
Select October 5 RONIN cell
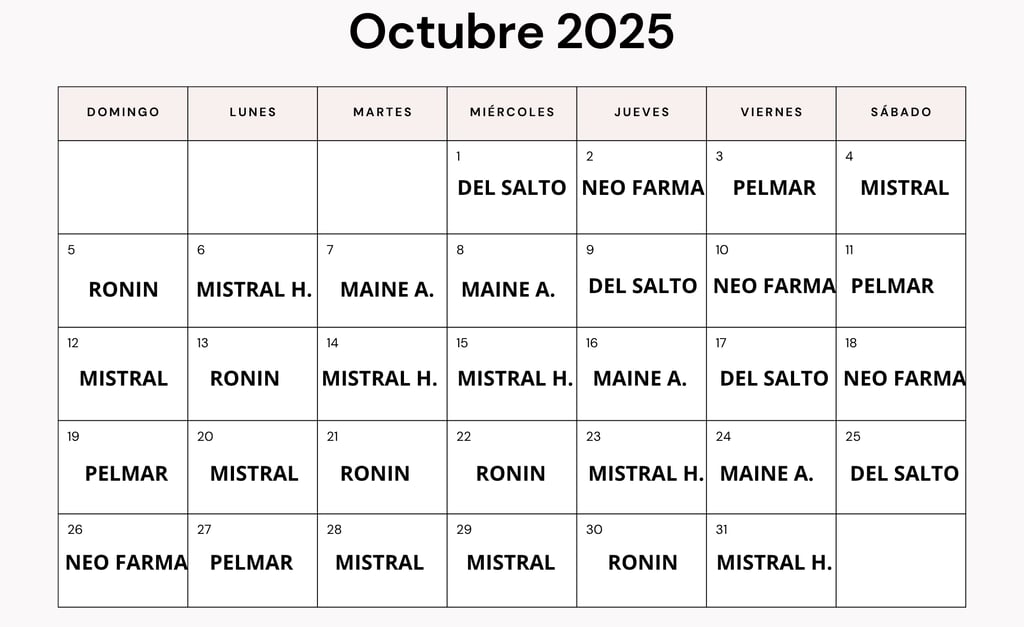[123, 289]
